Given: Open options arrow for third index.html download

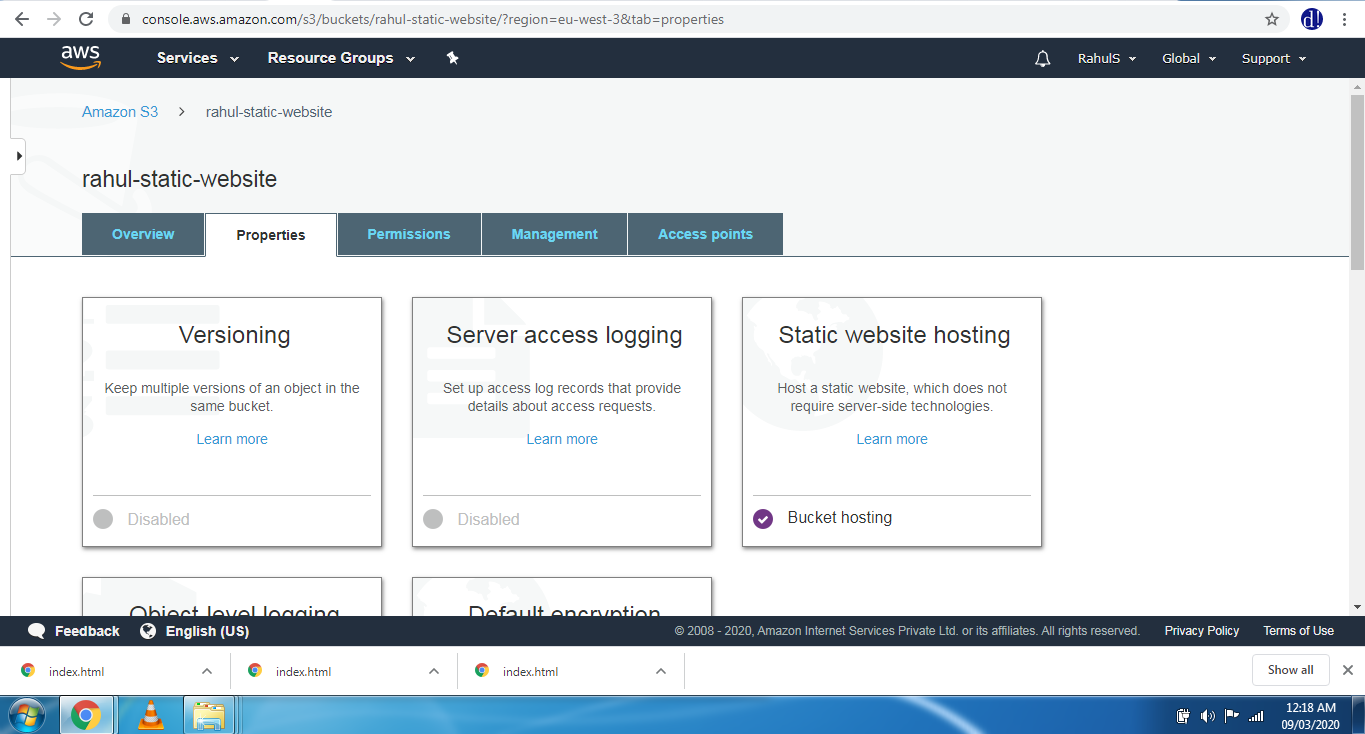Looking at the screenshot, I should point(661,671).
